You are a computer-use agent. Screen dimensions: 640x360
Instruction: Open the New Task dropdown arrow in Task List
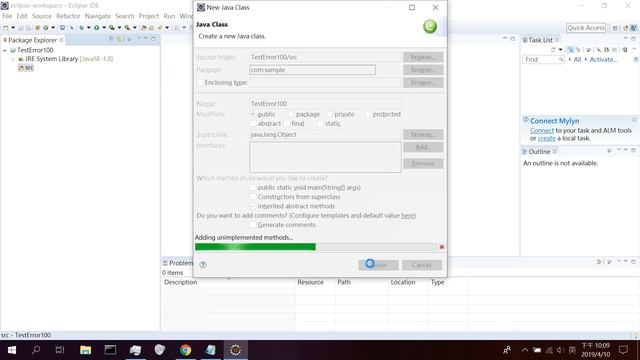[560, 50]
